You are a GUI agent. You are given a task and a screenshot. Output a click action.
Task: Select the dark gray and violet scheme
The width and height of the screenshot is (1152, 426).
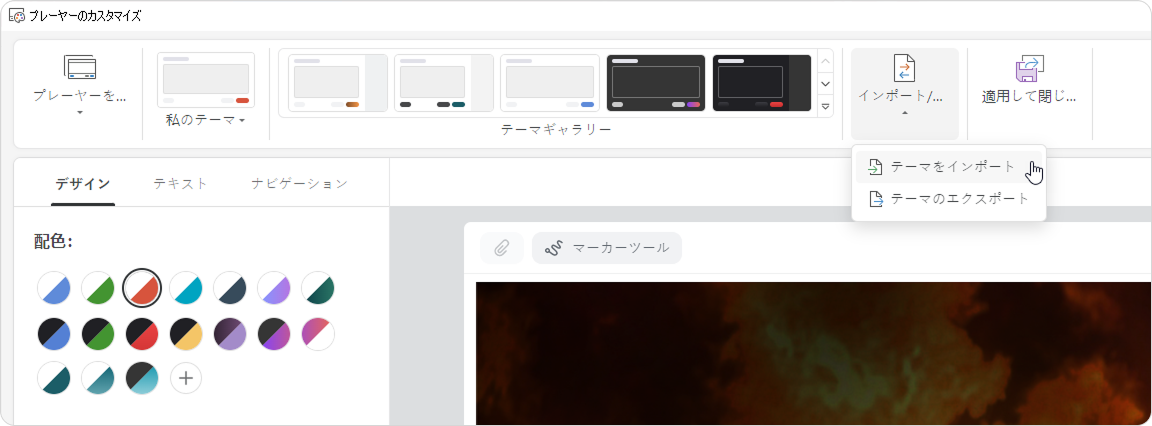(274, 334)
